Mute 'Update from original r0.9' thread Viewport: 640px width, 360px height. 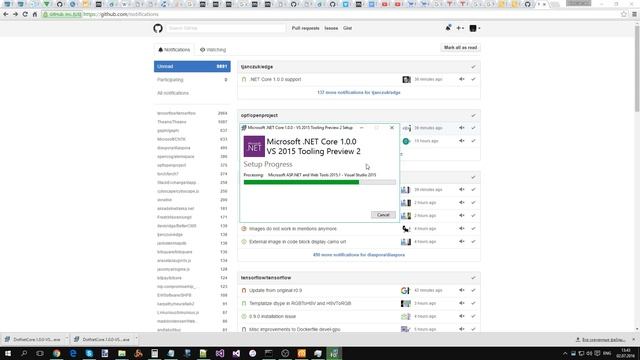[x=462, y=290]
